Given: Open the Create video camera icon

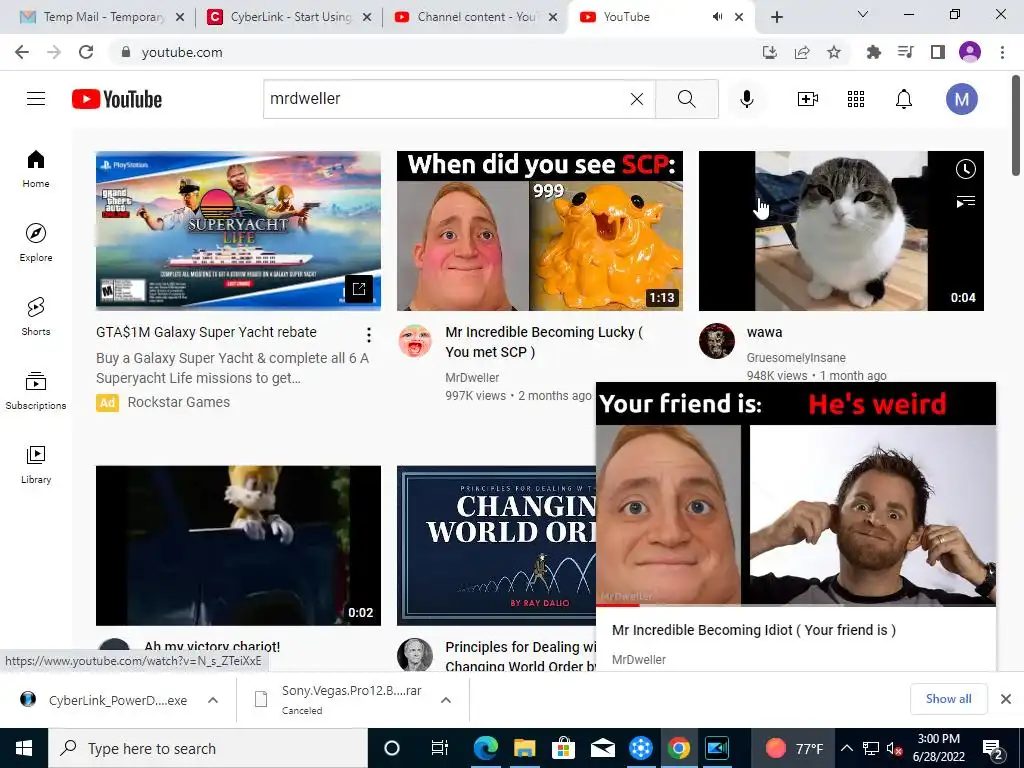Looking at the screenshot, I should coord(808,99).
